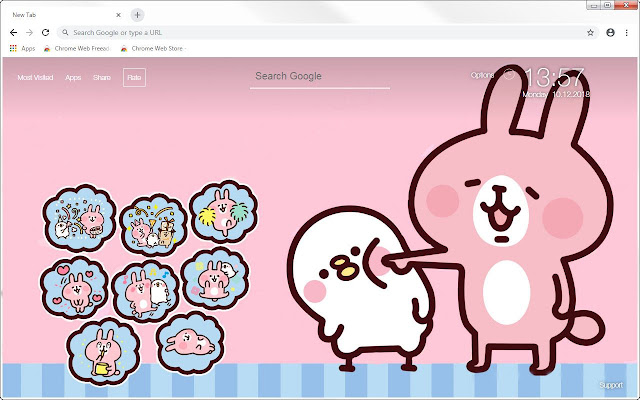Open a new tab with plus button
This screenshot has width=640, height=400.
tap(138, 15)
